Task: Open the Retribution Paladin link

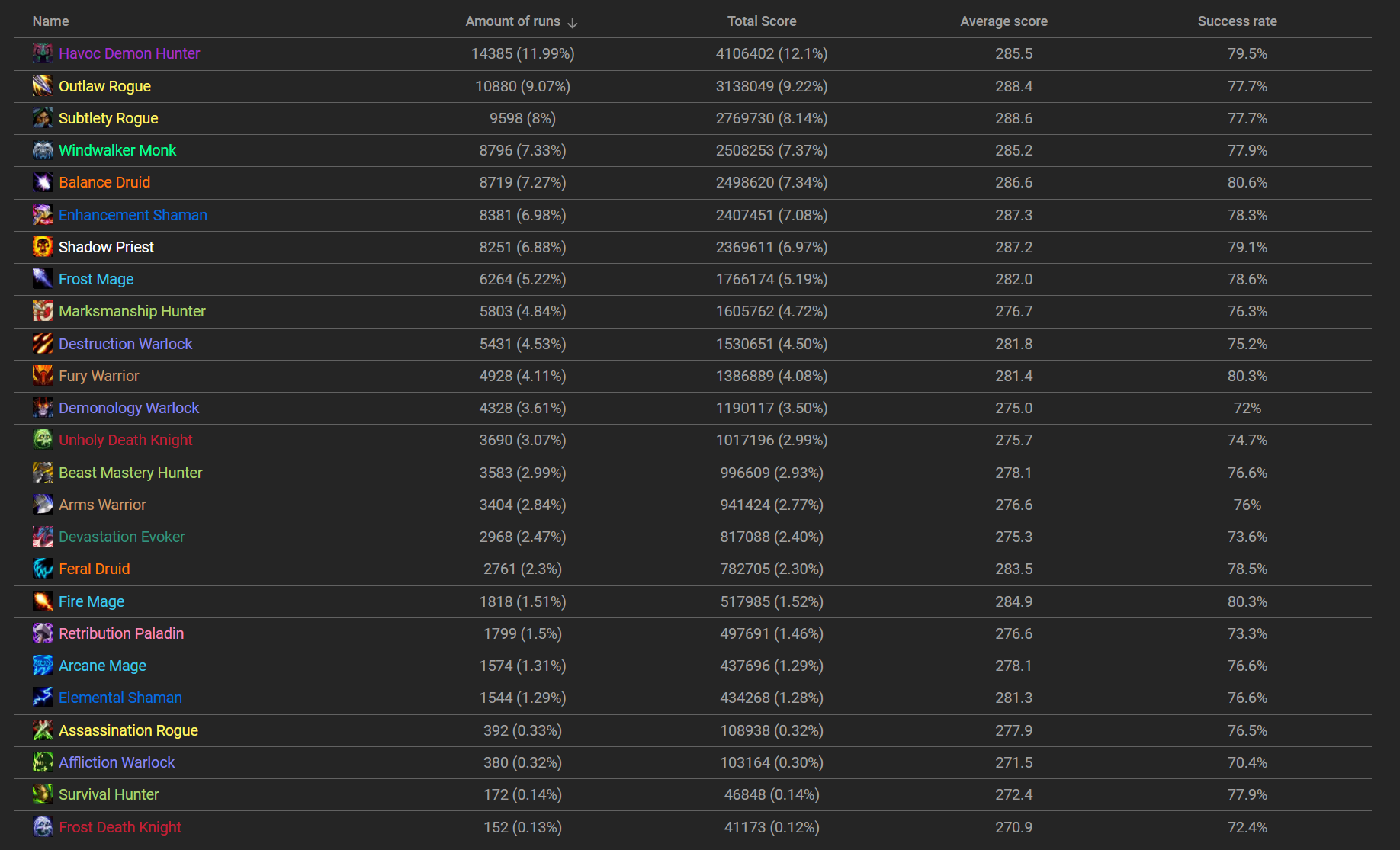Action: pos(121,633)
